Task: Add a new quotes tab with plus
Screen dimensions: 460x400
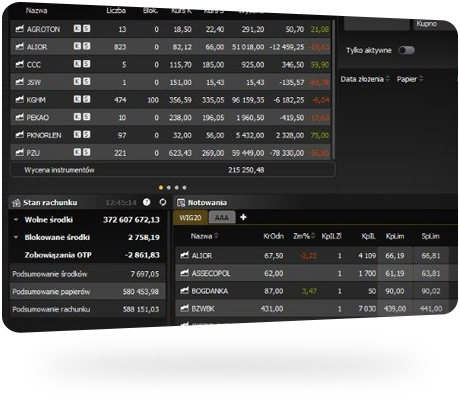Action: (x=243, y=217)
